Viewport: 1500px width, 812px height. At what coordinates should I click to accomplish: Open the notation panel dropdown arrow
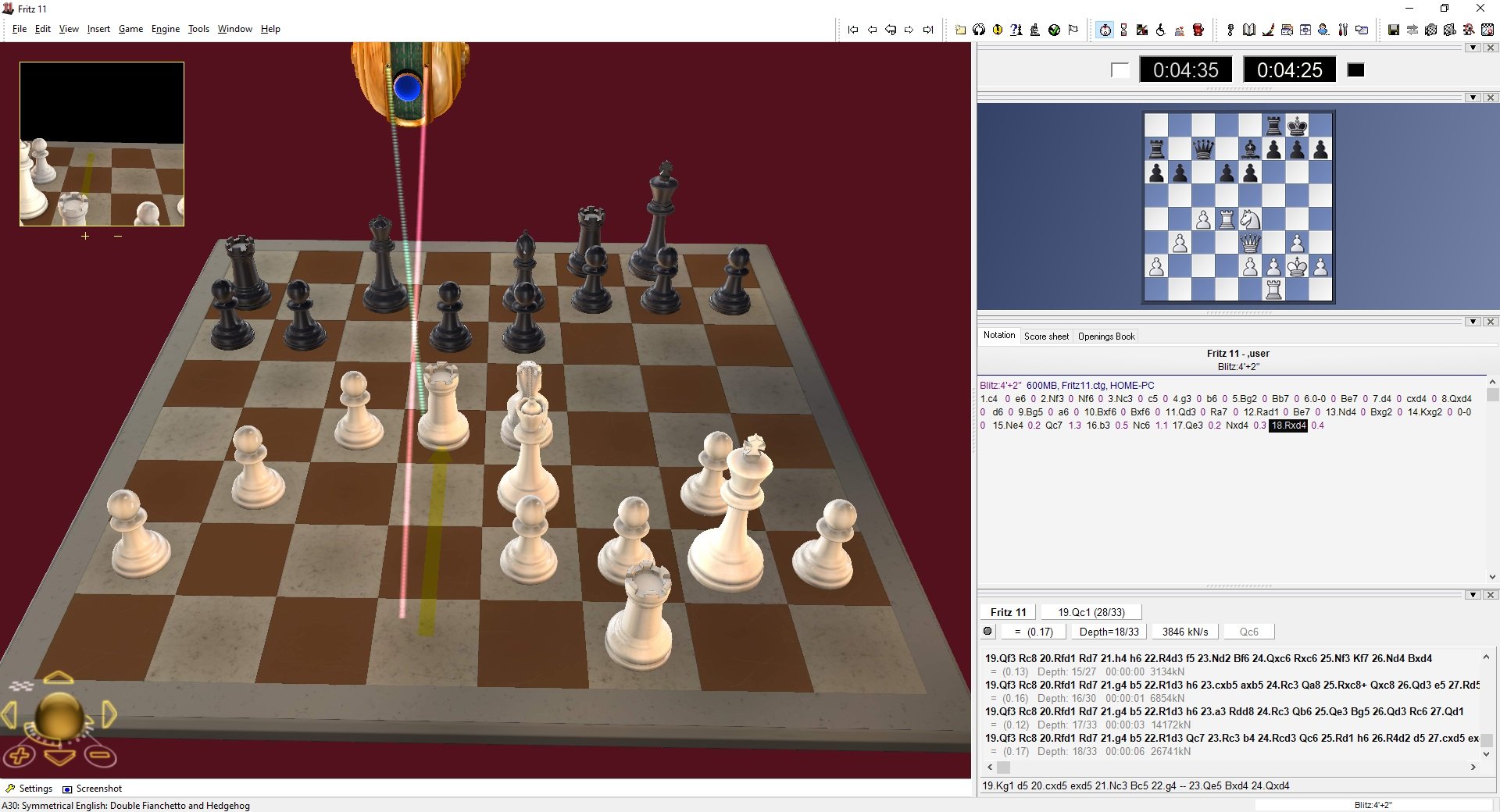coord(1473,322)
